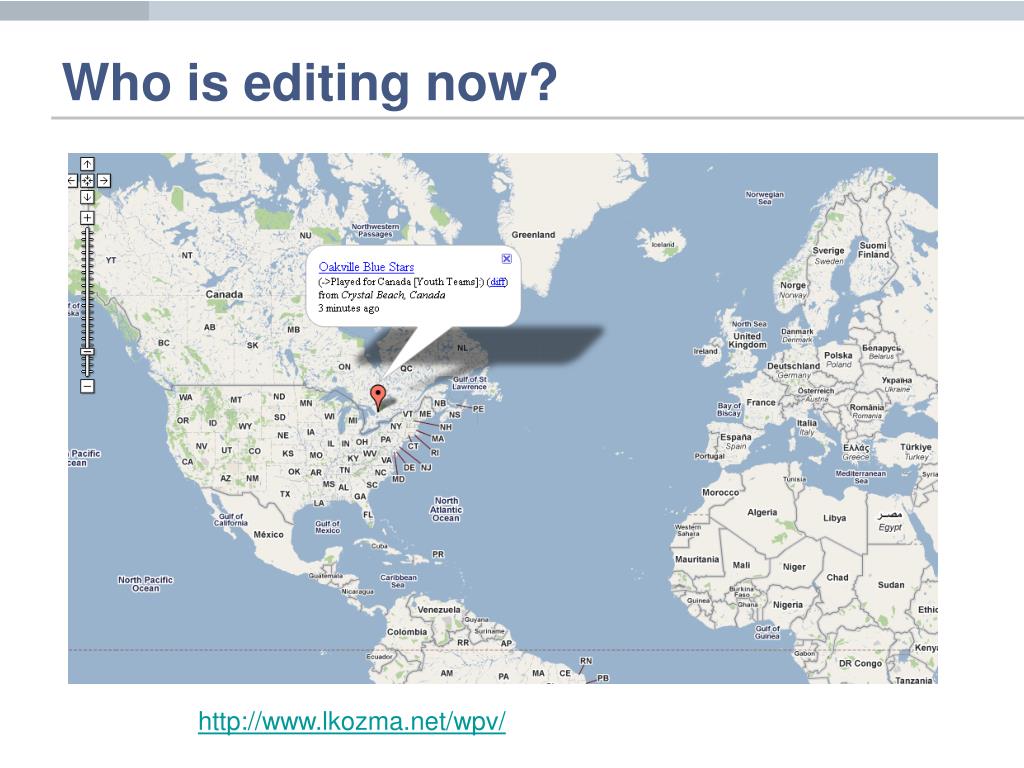Click the North Atlantic Ocean label
This screenshot has height=768, width=1024.
click(445, 509)
